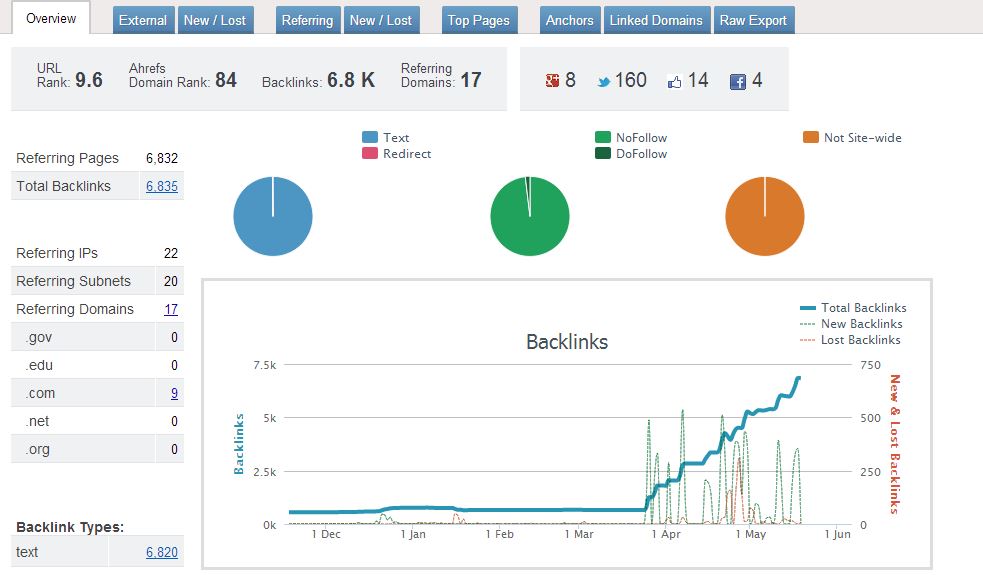Click the 1 May axis label

click(x=751, y=534)
